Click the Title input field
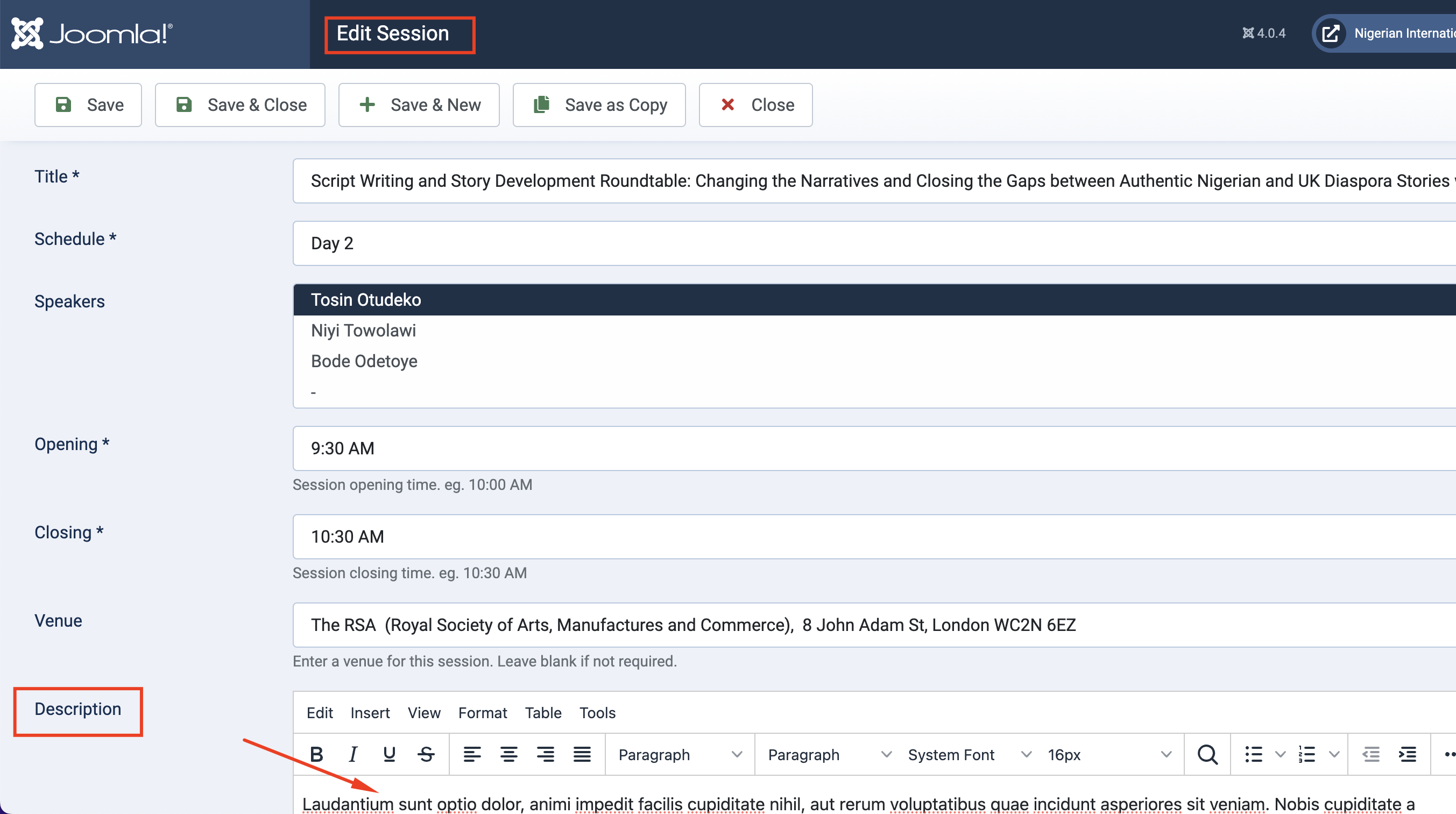 coord(874,181)
